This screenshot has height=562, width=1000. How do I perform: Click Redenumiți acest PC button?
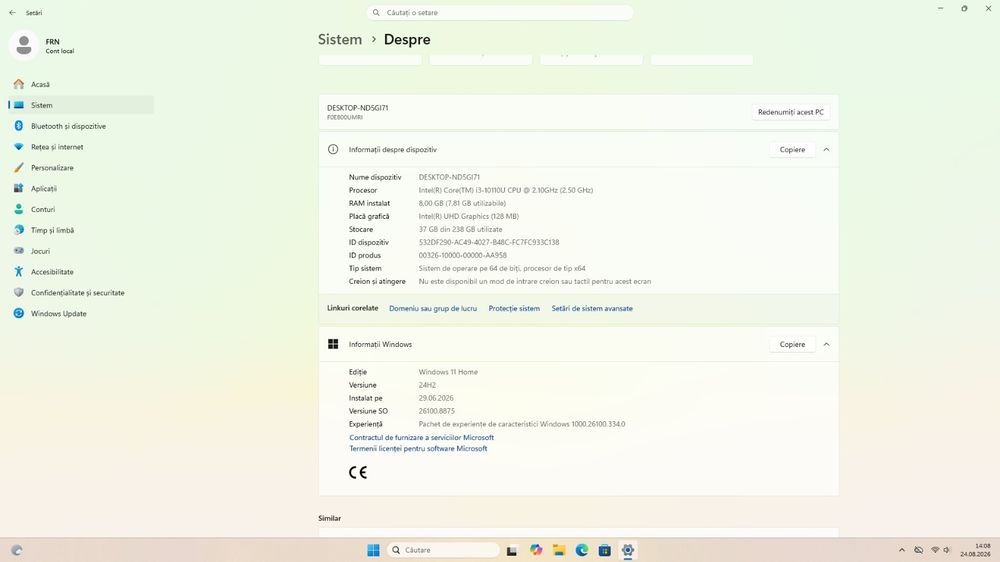[x=791, y=112]
